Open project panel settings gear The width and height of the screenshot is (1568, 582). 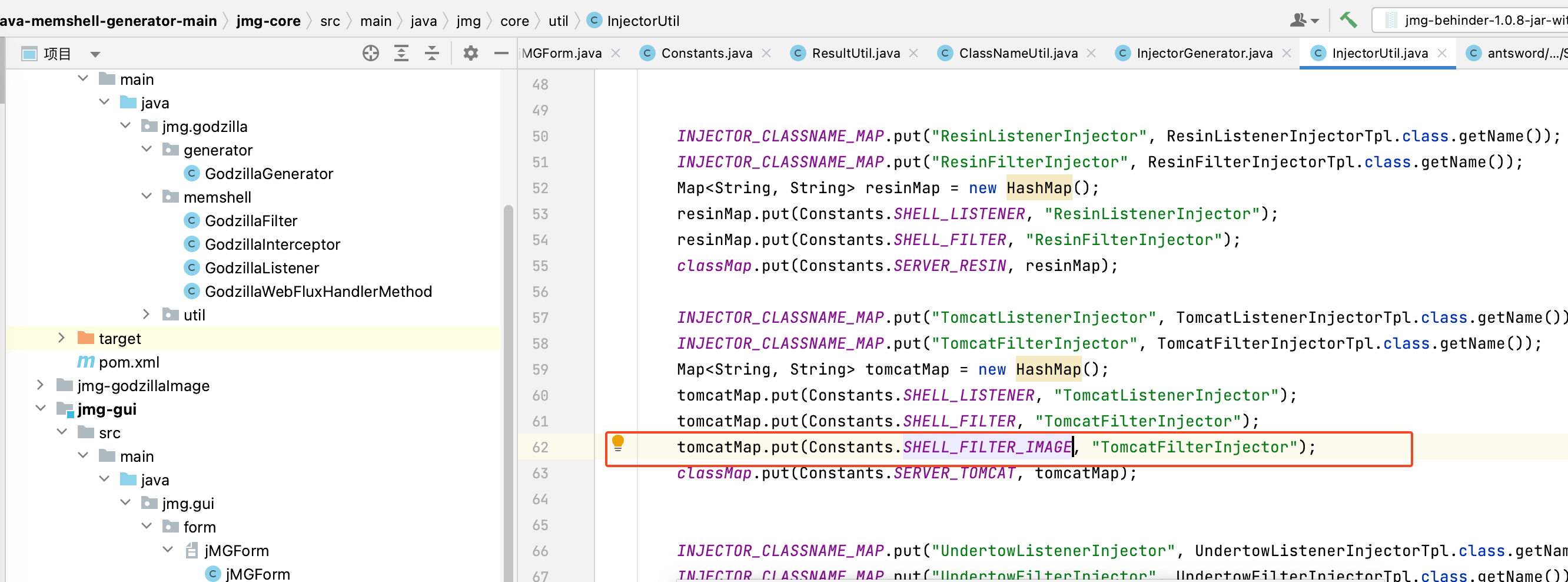[470, 54]
